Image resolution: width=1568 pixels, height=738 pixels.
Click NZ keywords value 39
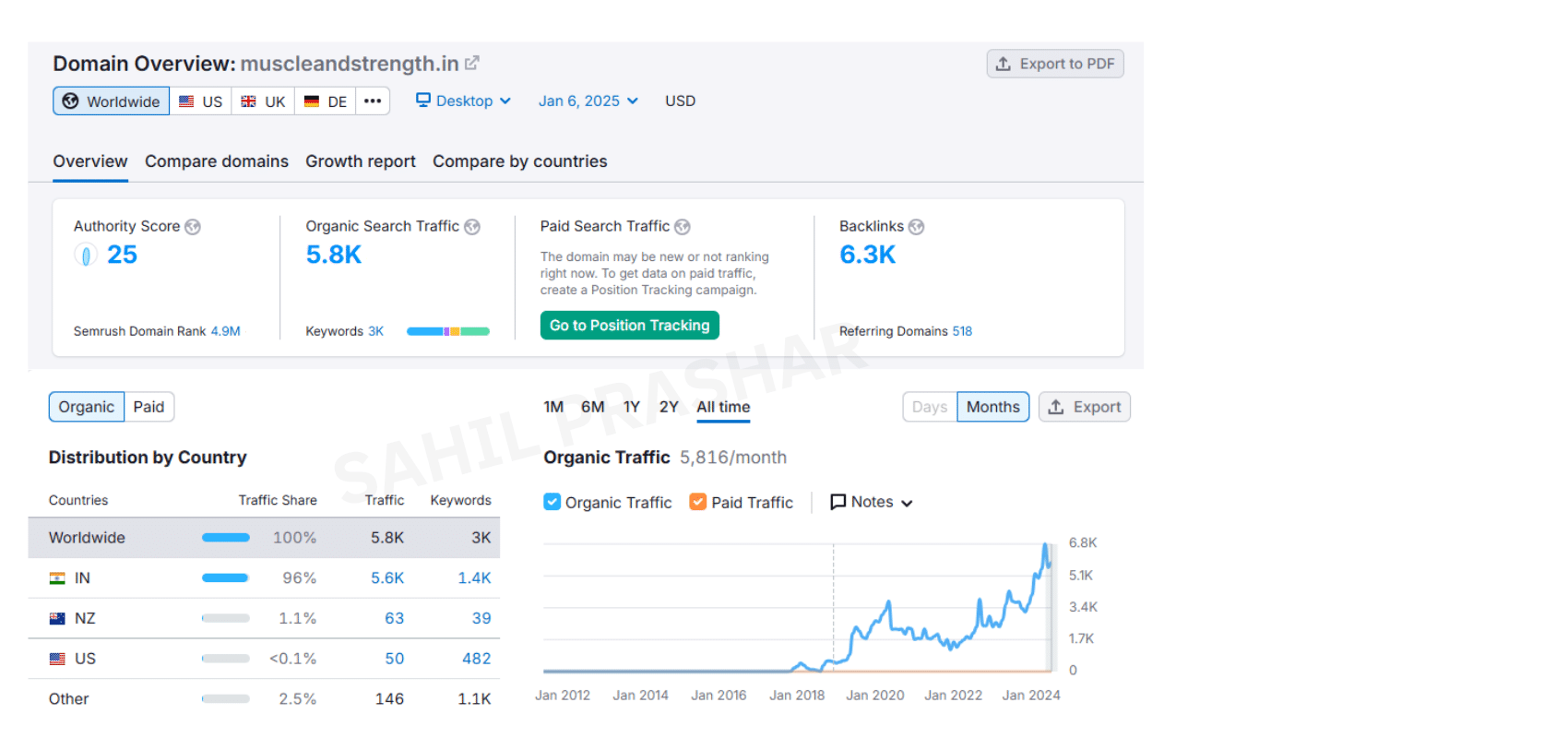pyautogui.click(x=481, y=619)
